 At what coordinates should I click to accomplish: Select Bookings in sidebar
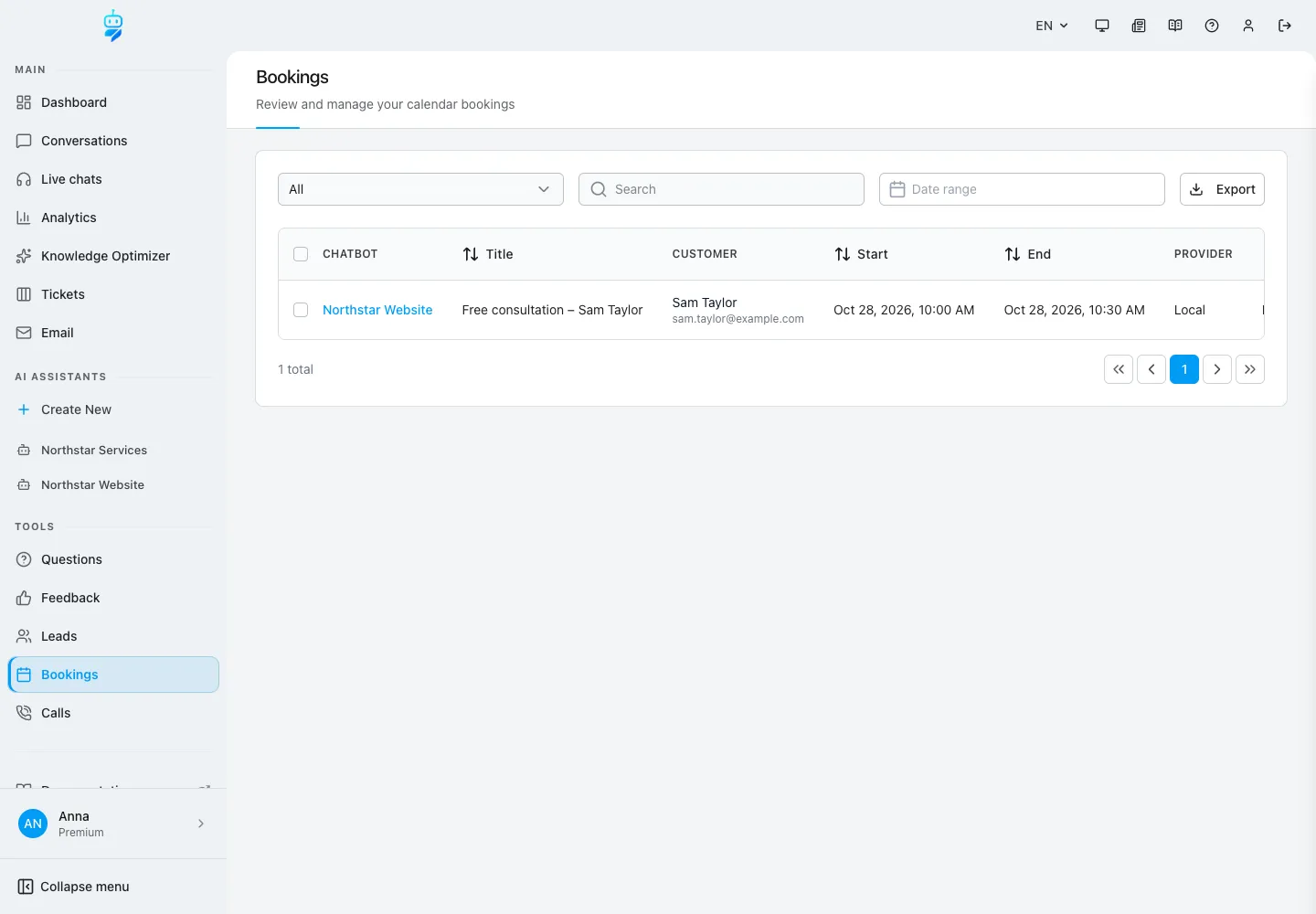pyautogui.click(x=113, y=675)
